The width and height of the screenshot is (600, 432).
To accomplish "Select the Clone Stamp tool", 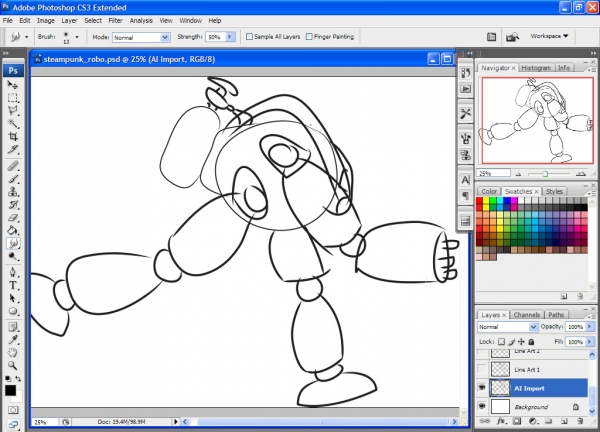I will 13,191.
